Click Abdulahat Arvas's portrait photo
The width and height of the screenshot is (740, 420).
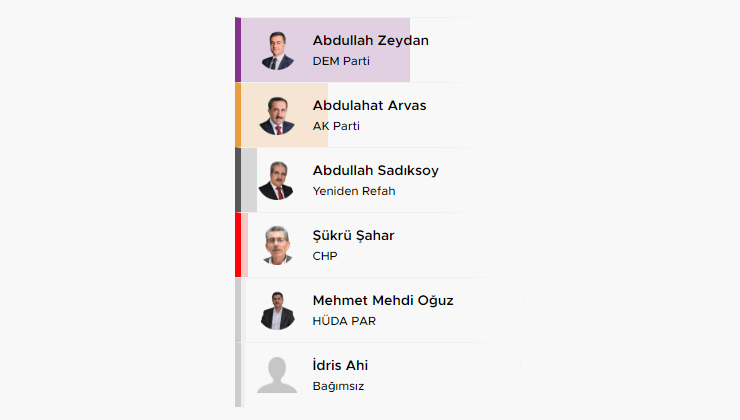(x=277, y=115)
